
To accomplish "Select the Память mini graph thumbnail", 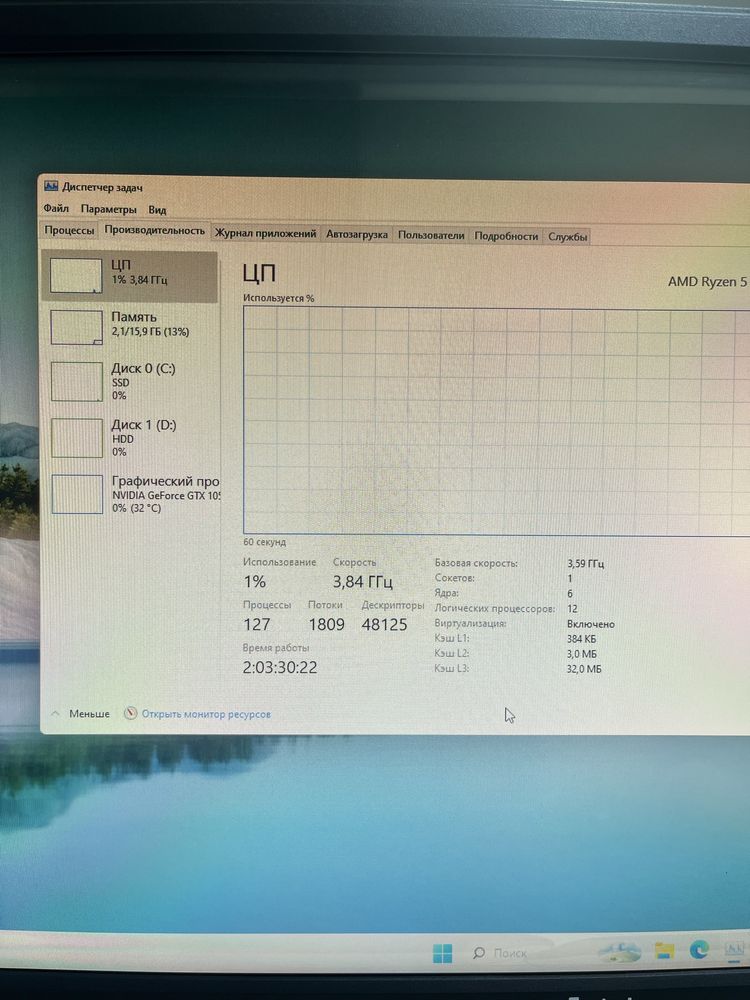I will coord(77,328).
